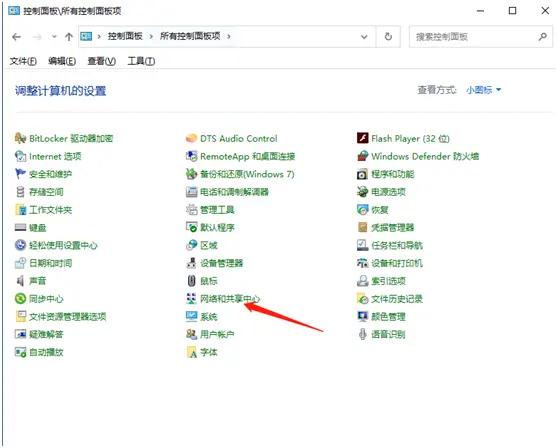Expand the chevron before 控制面板 breadcrumb

99,36
